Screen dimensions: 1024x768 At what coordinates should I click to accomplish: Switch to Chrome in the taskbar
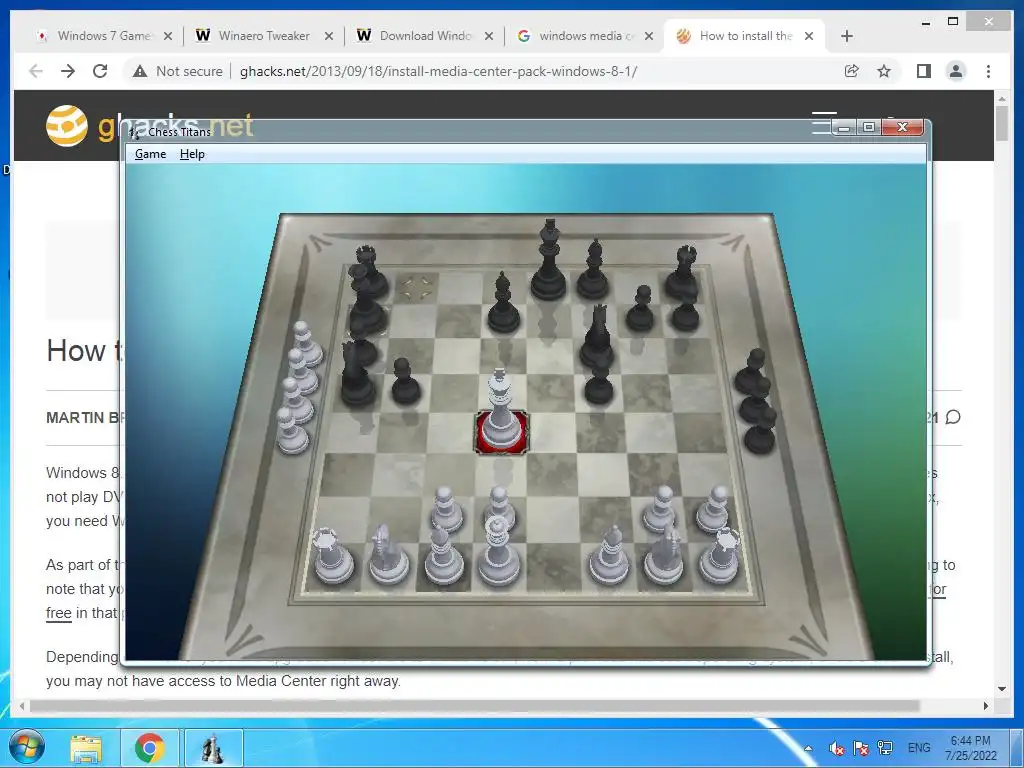[x=150, y=748]
